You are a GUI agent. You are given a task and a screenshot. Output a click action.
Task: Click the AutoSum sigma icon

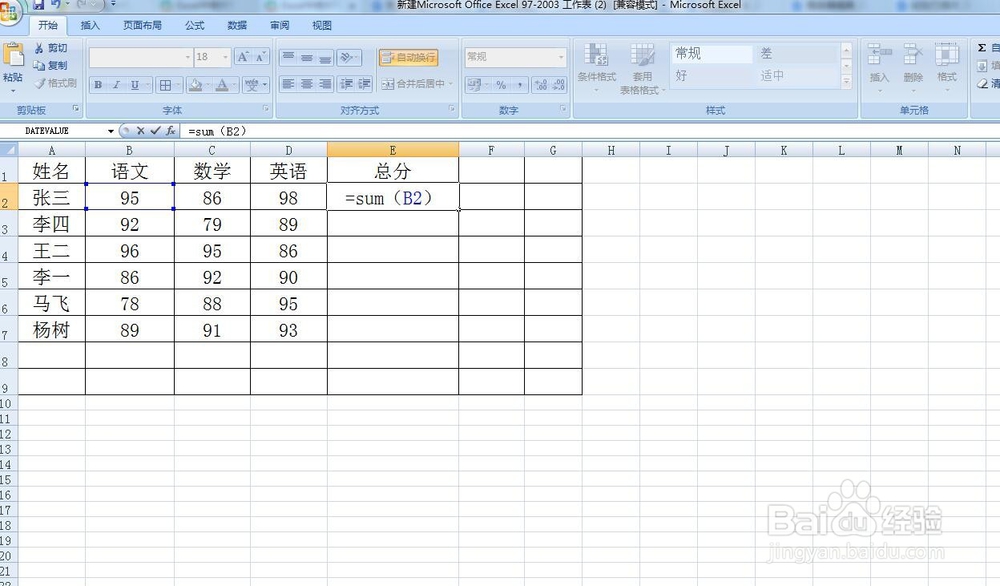(982, 48)
